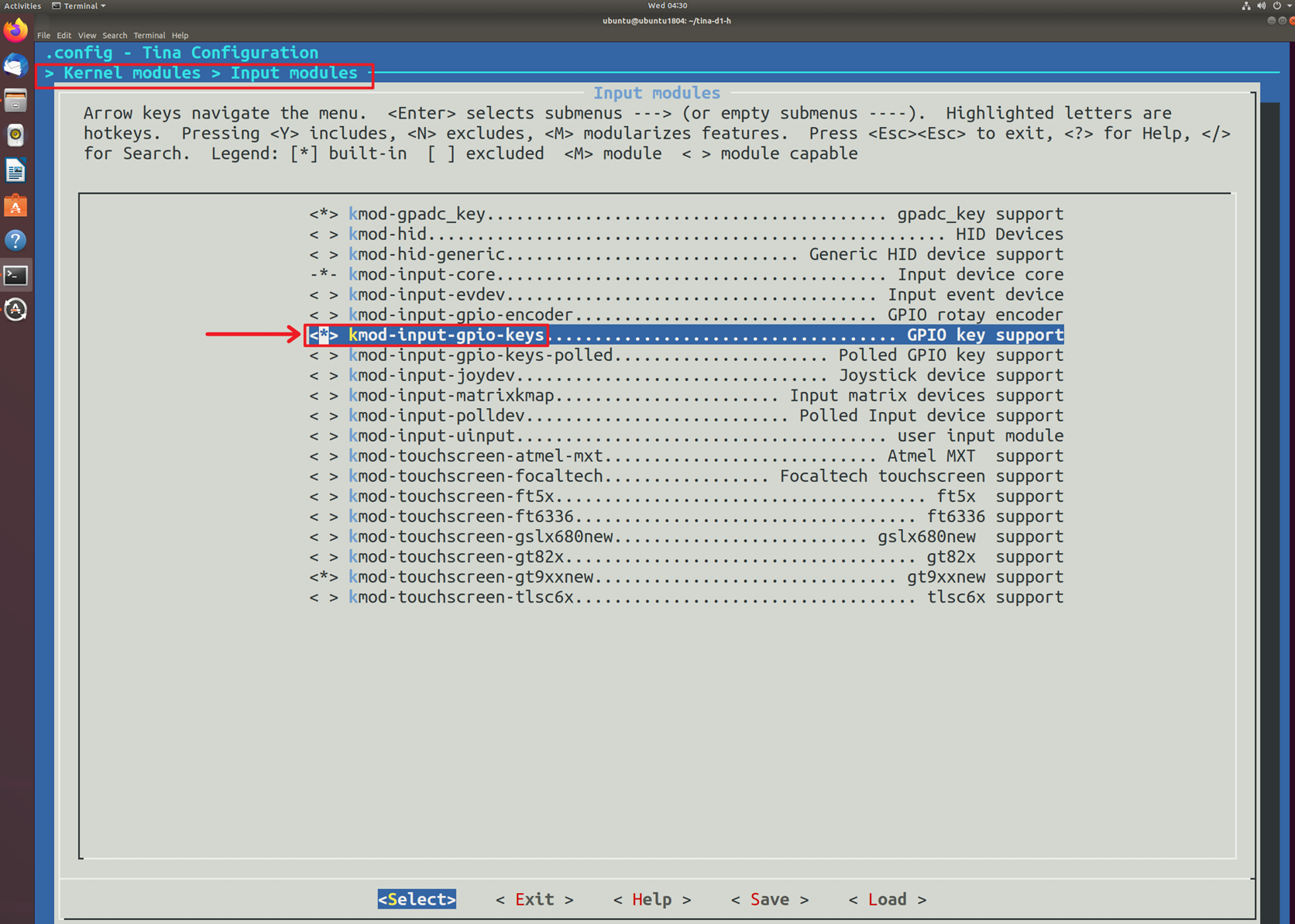Viewport: 1295px width, 924px height.
Task: Open Firefox from the dock
Action: [15, 31]
